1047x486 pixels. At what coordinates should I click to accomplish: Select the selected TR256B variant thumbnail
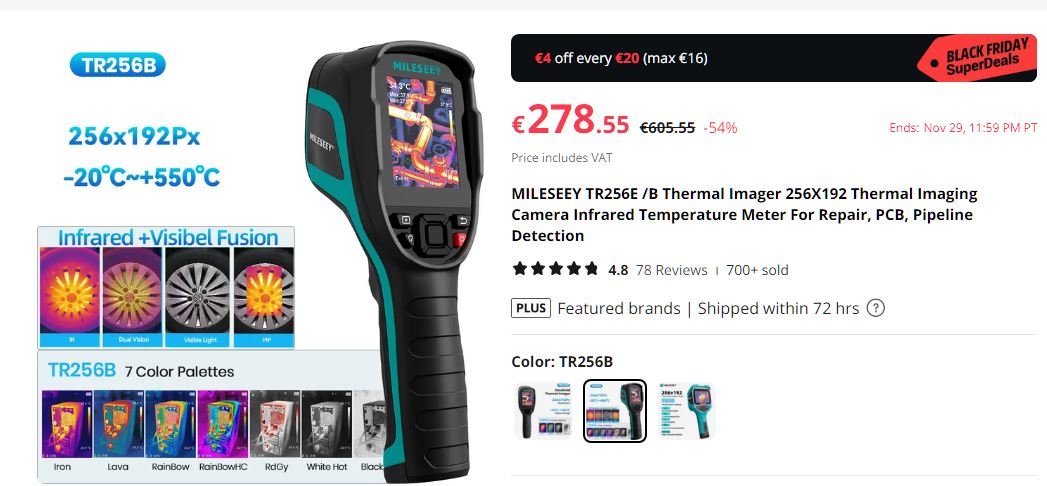(615, 411)
